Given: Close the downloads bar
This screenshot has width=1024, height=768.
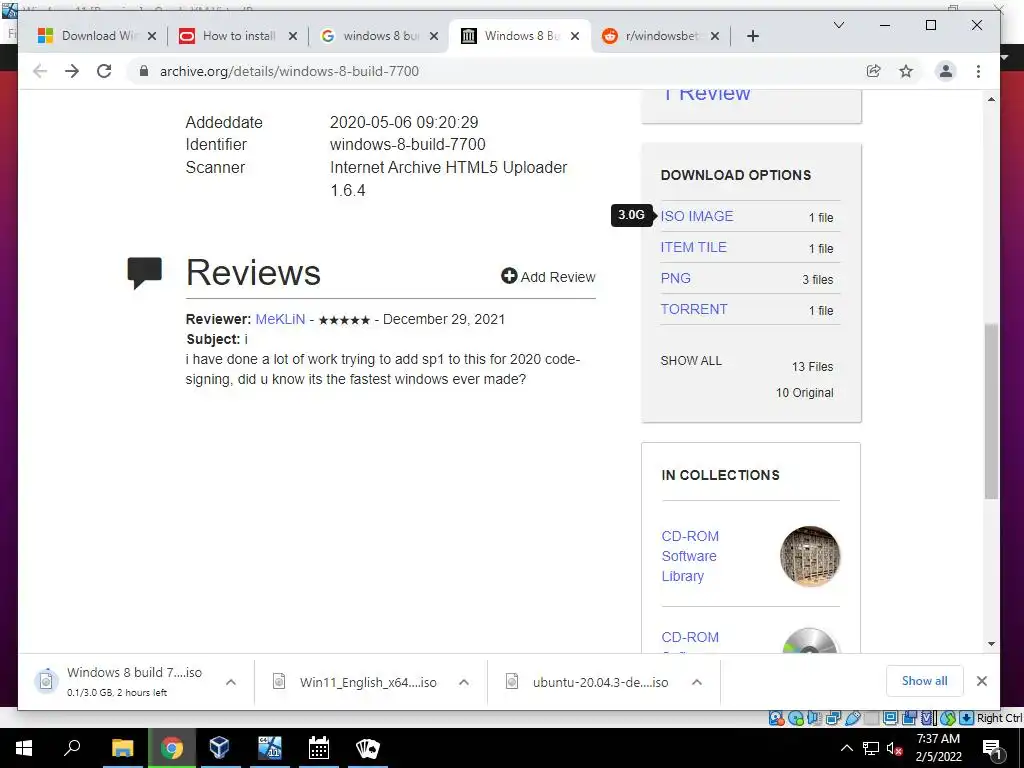Looking at the screenshot, I should click(982, 681).
